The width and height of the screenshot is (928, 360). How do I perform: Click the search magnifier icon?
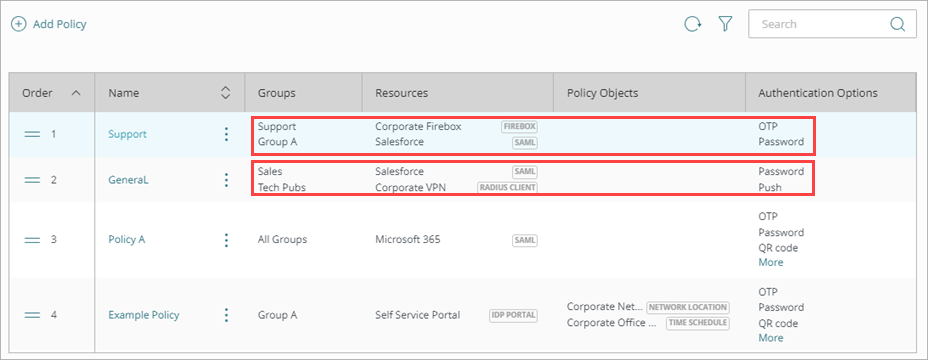(897, 24)
